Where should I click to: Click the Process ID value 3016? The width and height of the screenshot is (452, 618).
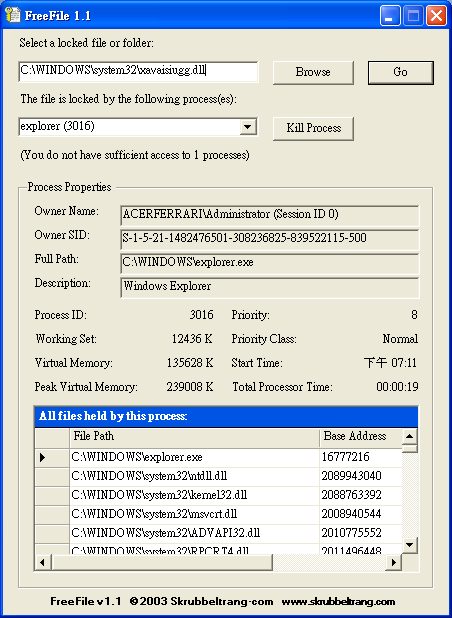(x=201, y=315)
